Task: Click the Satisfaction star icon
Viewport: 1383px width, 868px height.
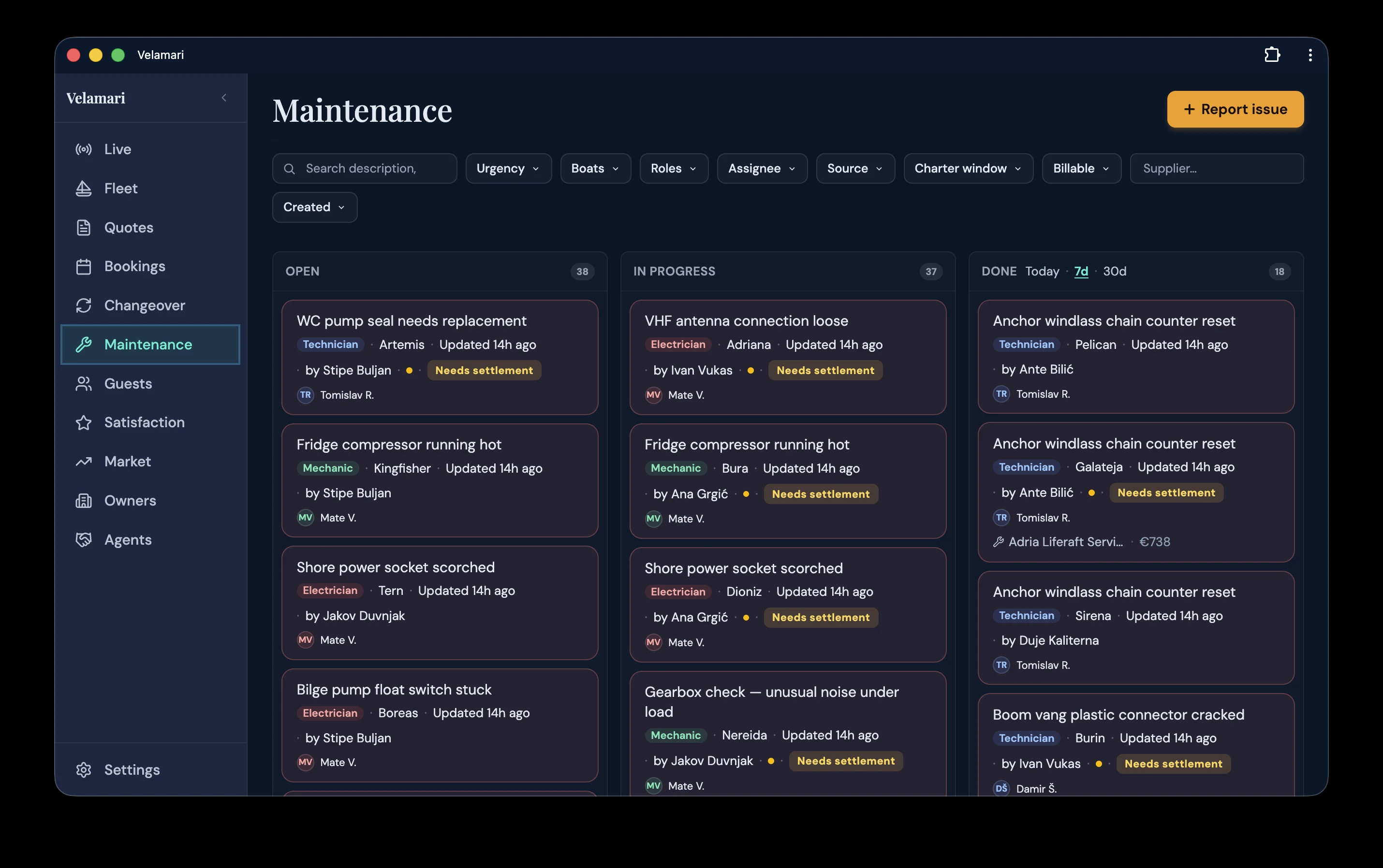Action: click(x=84, y=422)
